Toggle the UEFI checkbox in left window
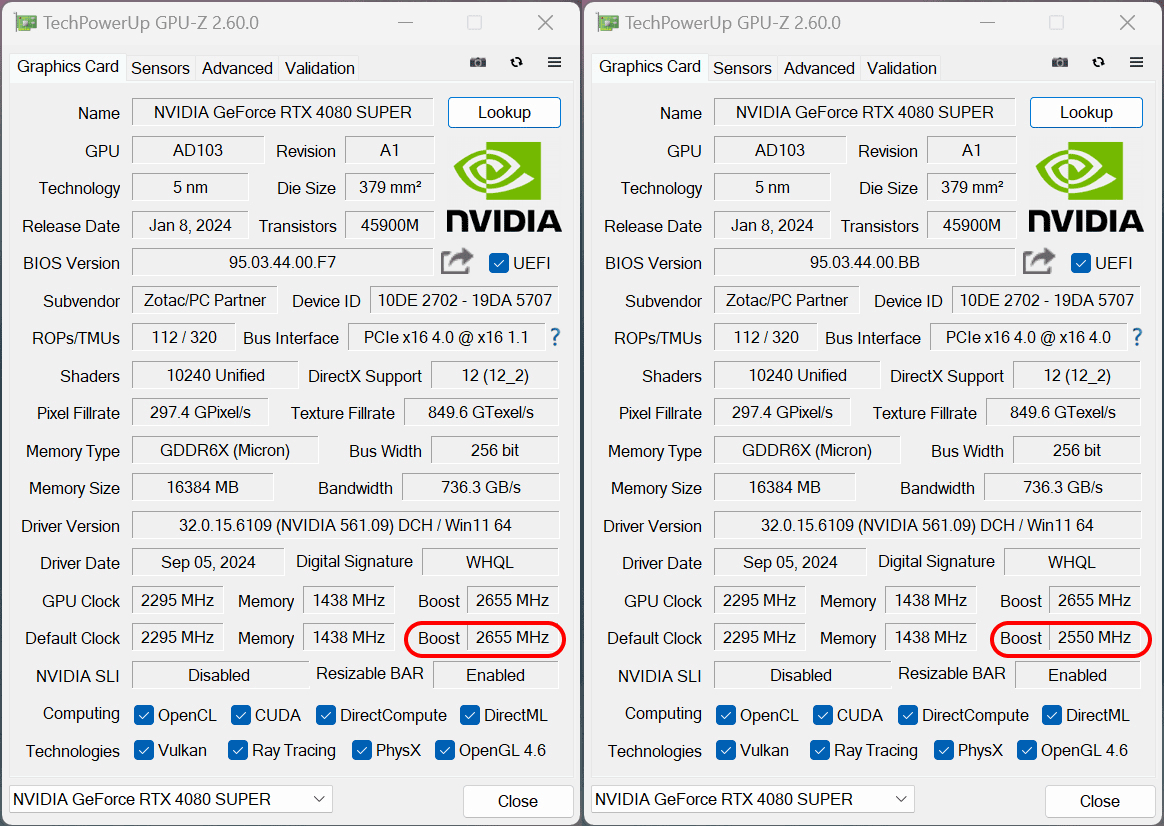Image resolution: width=1164 pixels, height=826 pixels. (x=499, y=263)
